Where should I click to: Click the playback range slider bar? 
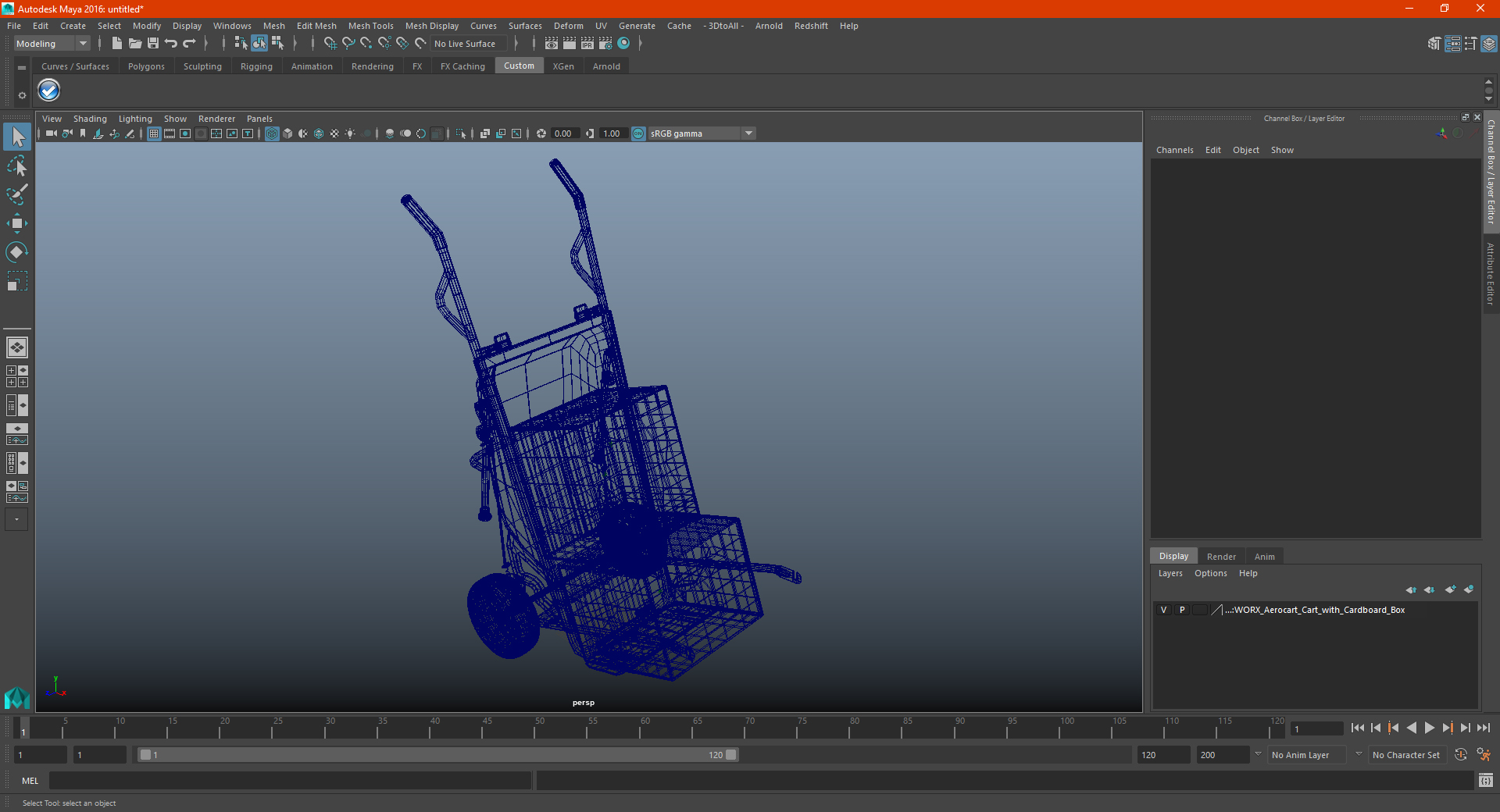[437, 755]
